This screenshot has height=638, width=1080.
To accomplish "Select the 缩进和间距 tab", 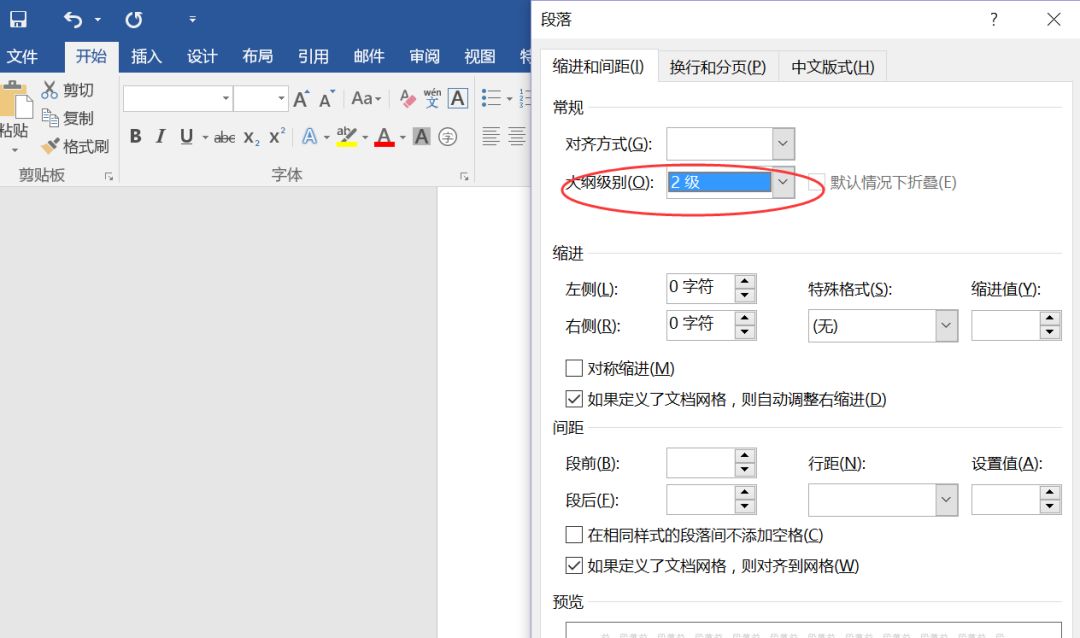I will [599, 66].
